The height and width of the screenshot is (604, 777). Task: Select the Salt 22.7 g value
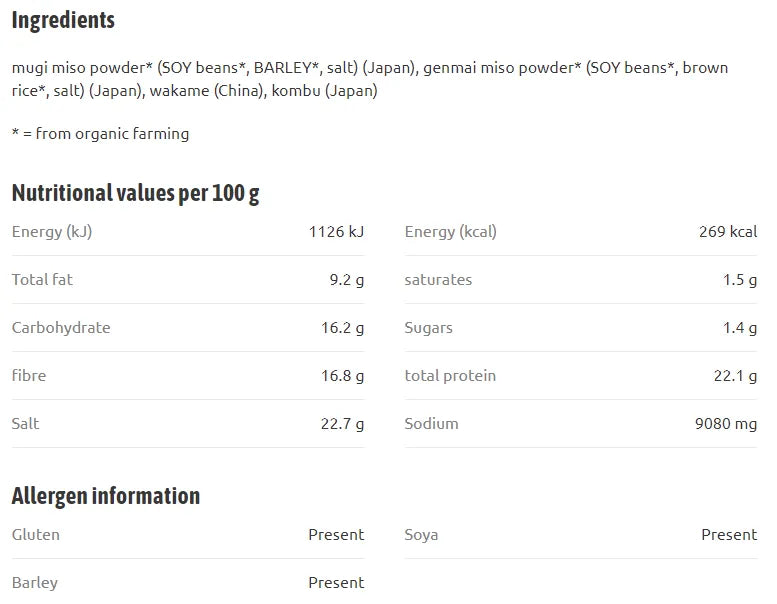coord(342,424)
